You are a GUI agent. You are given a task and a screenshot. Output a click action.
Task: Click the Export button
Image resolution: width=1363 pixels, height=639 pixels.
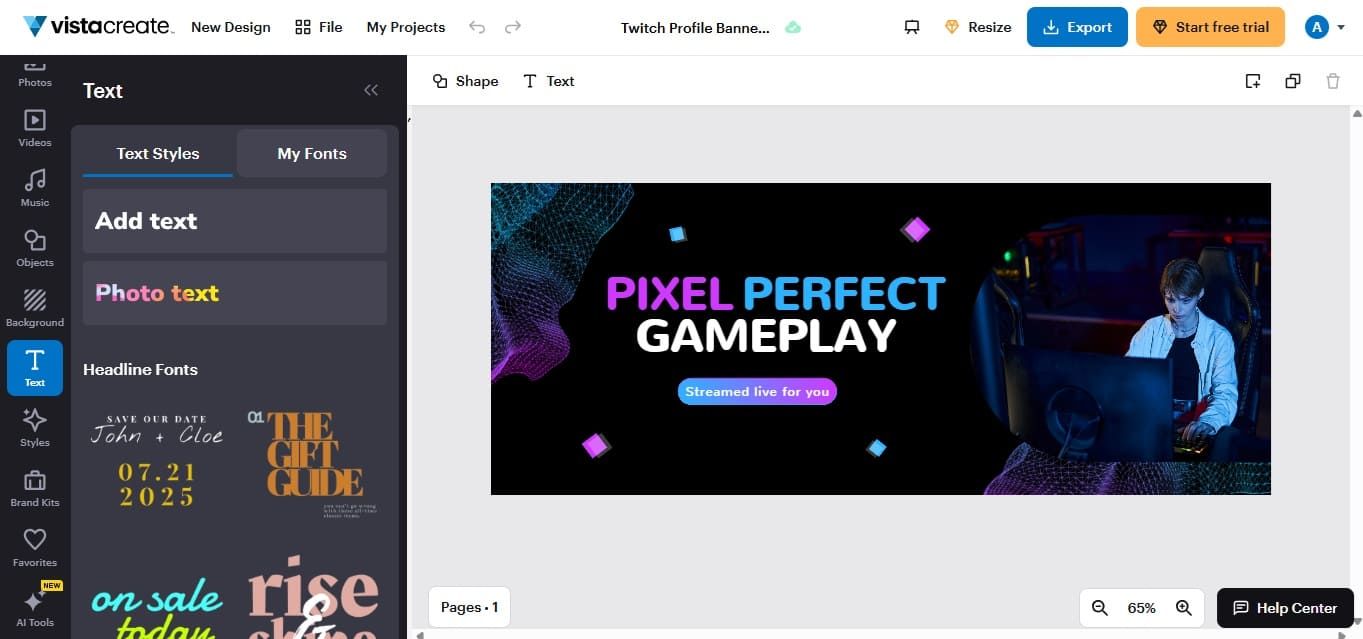[x=1077, y=27]
